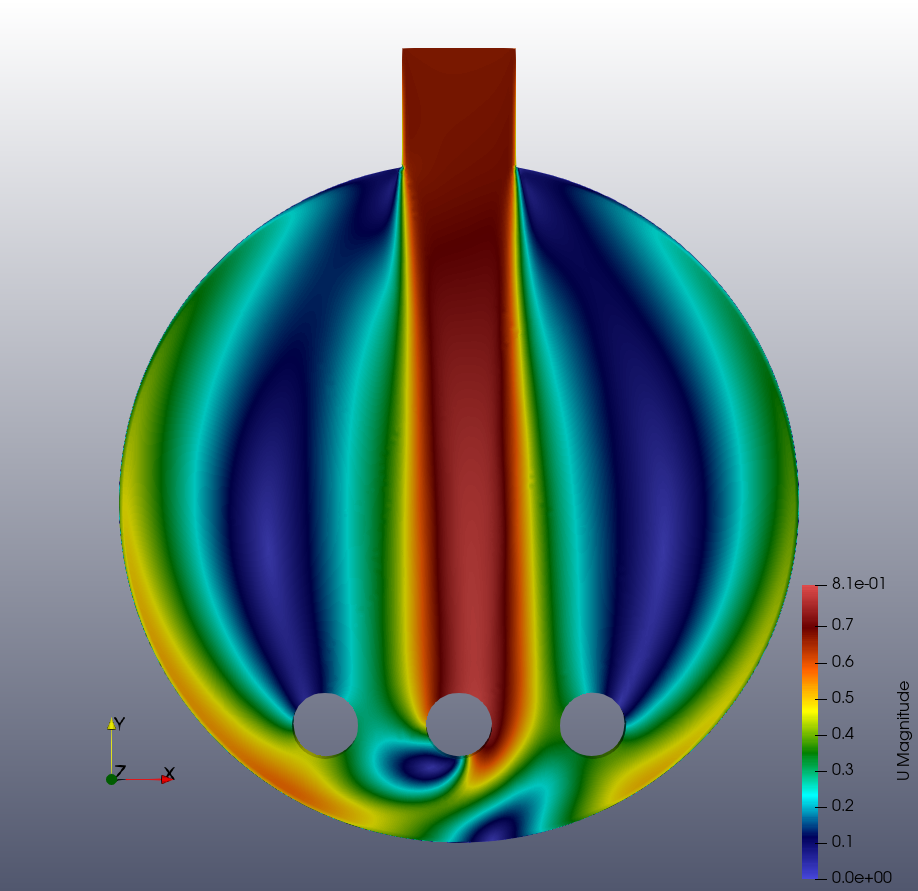Click the Z label on orientation axes
Screen dimensions: 918x891
[x=121, y=772]
